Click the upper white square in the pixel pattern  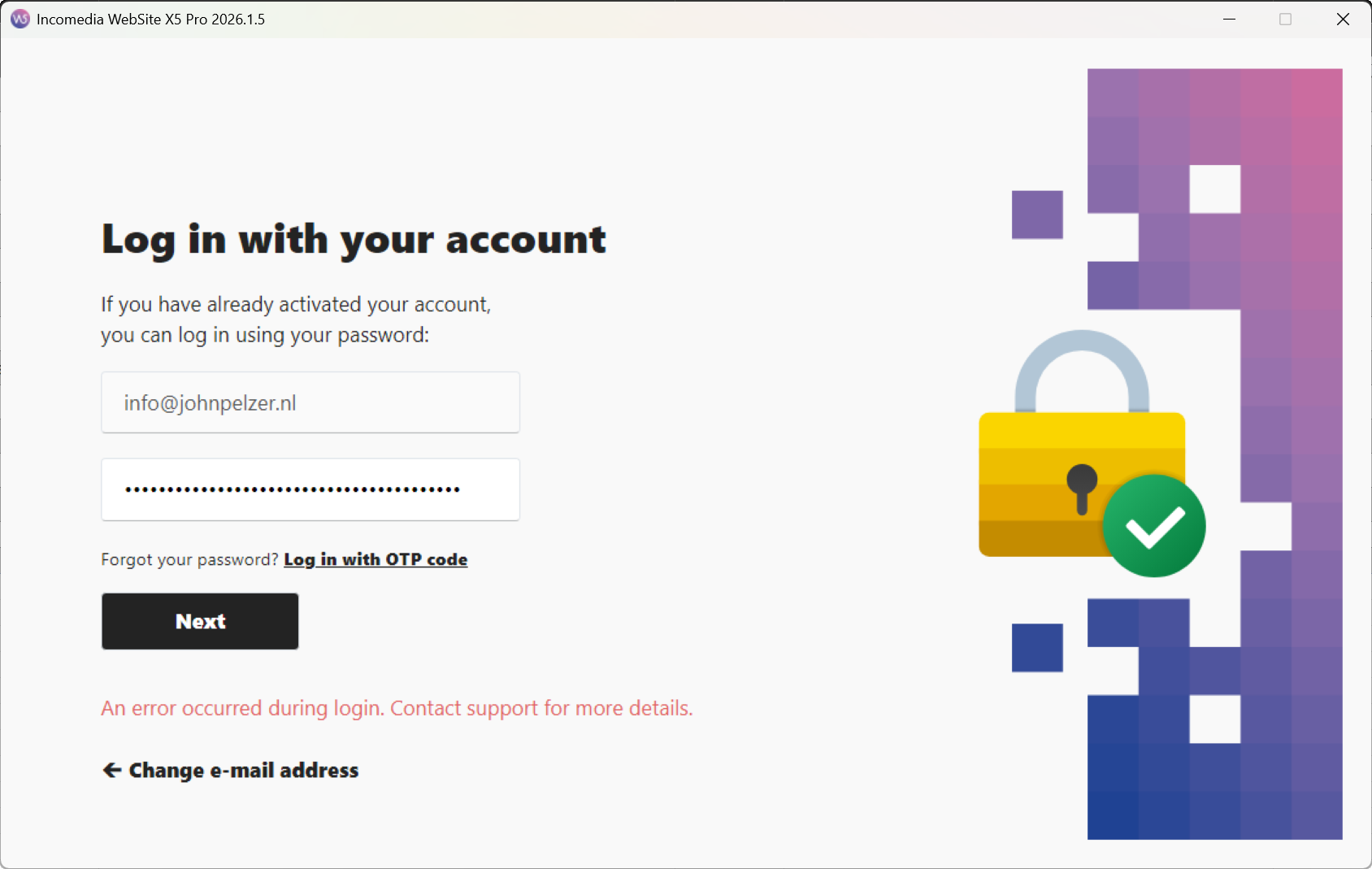1215,189
